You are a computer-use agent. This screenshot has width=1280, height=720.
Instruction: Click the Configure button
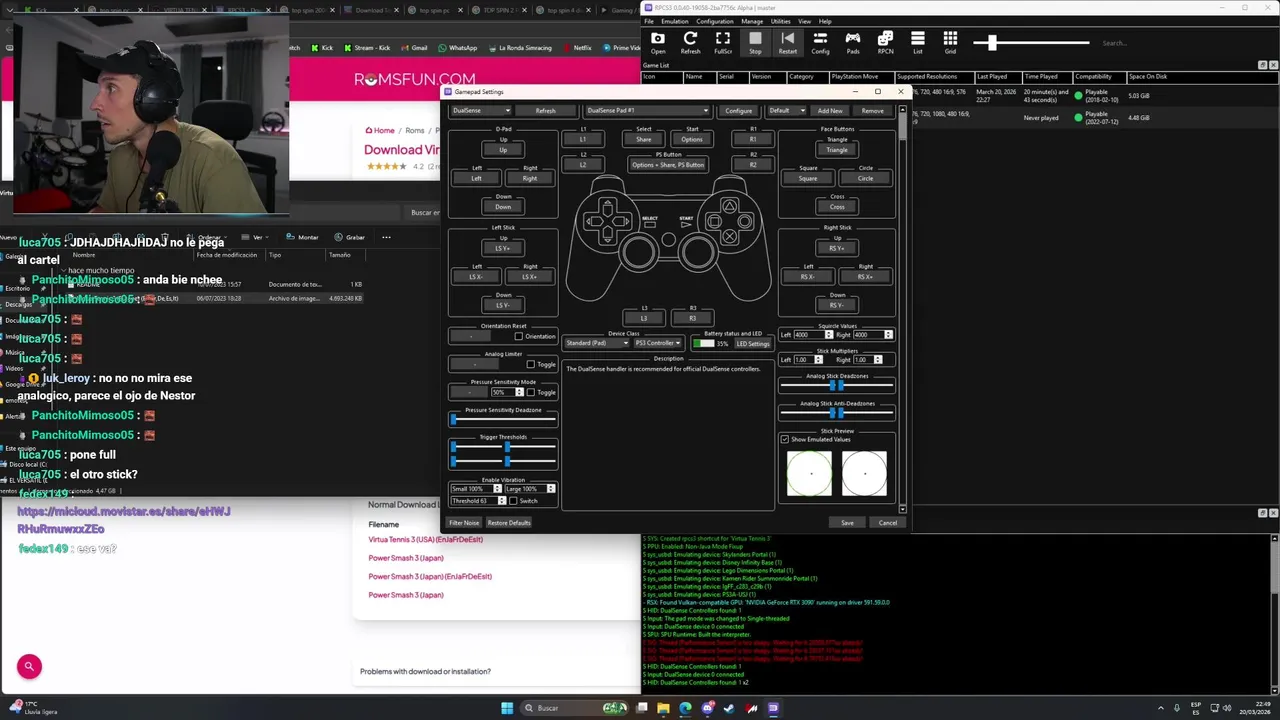(x=738, y=111)
